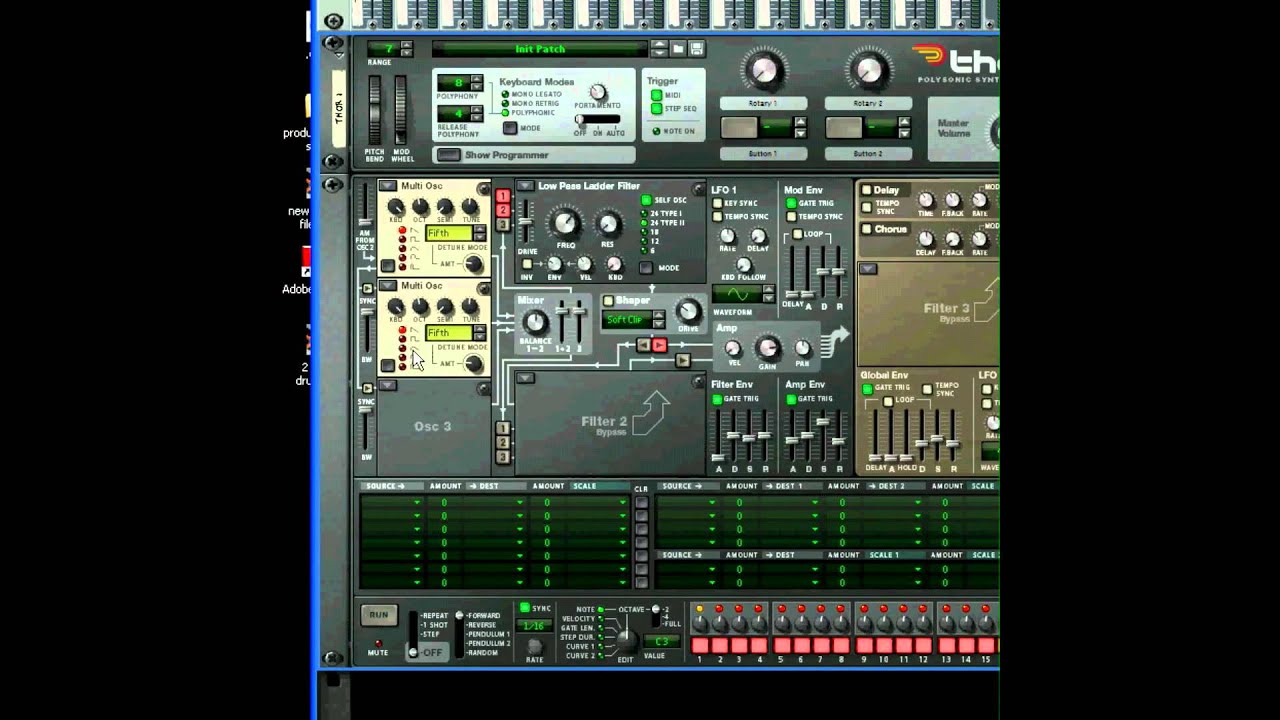Increase the polyphony value
The height and width of the screenshot is (720, 1280).
476,79
